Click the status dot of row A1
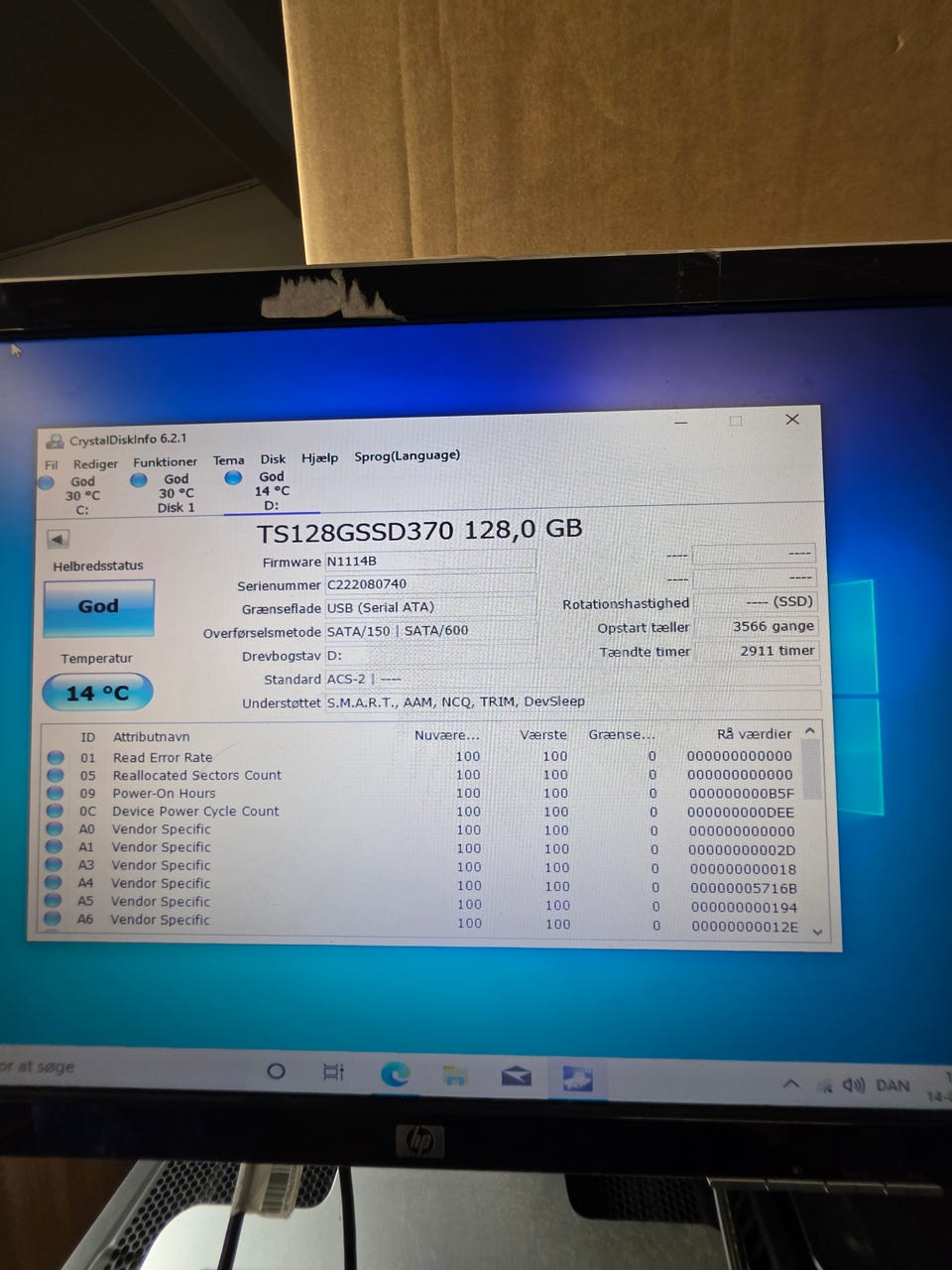This screenshot has width=952, height=1270. pyautogui.click(x=55, y=846)
